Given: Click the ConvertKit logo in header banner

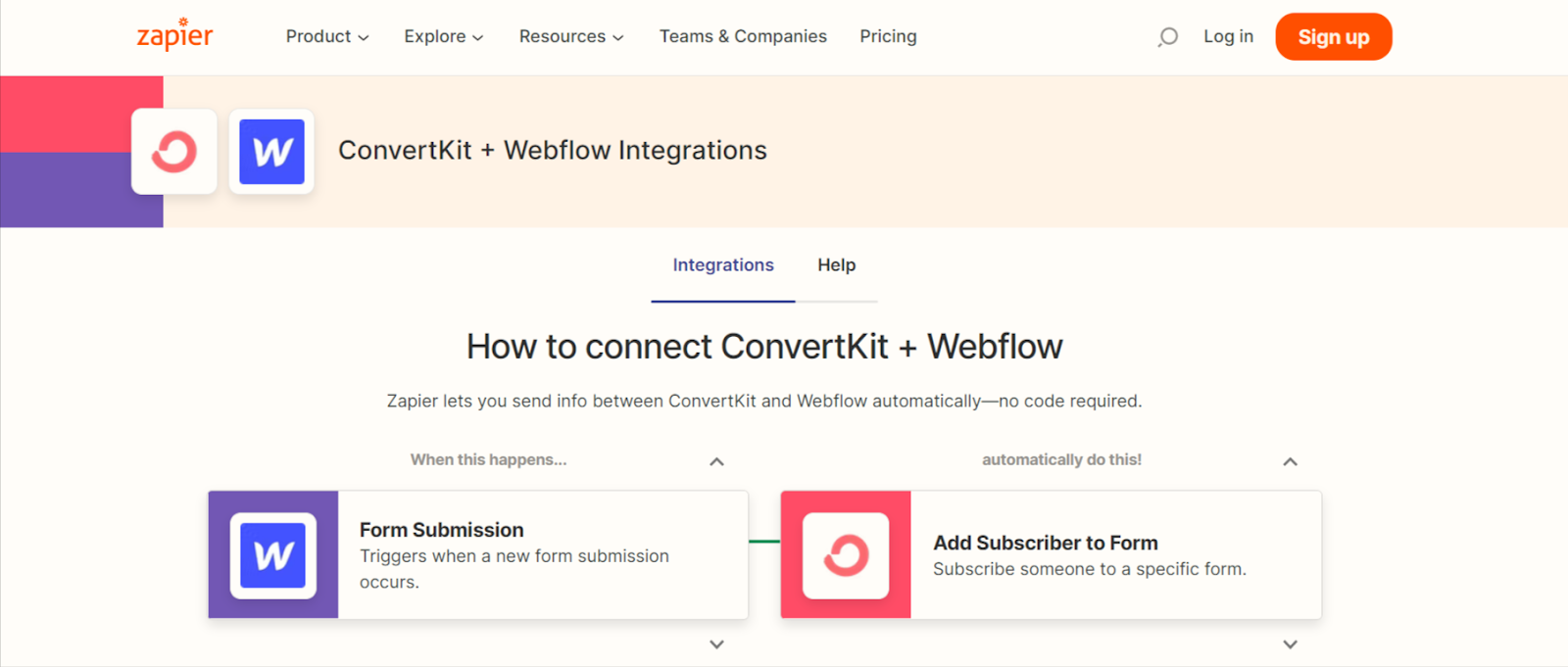Looking at the screenshot, I should pos(174,152).
